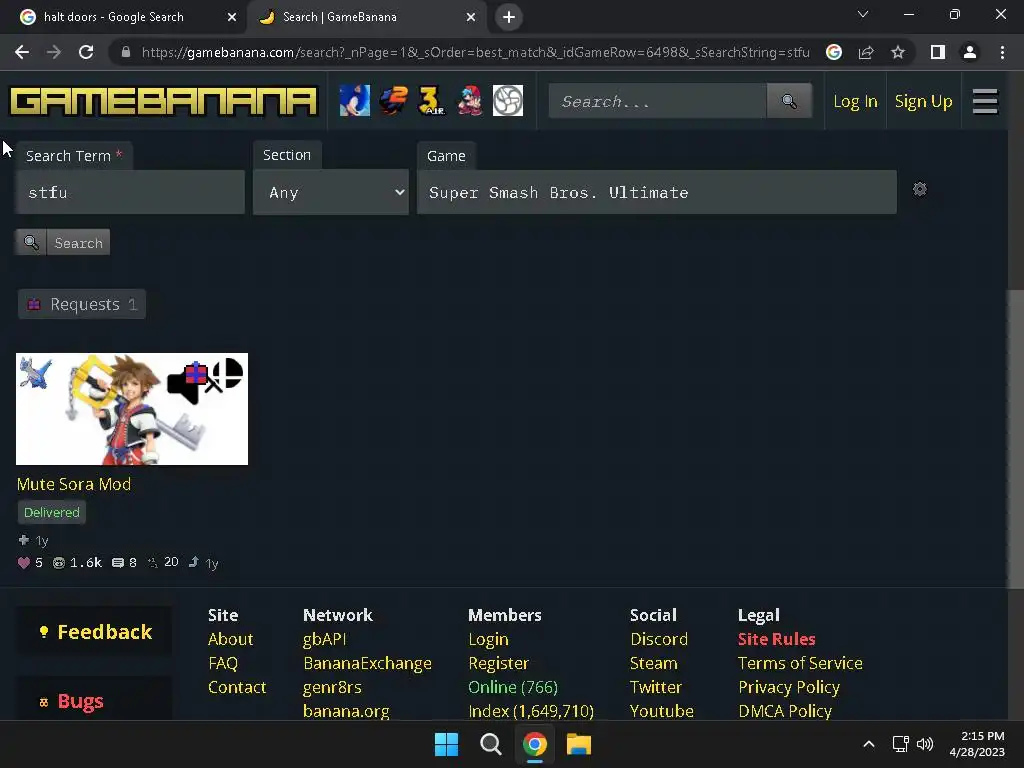Click the Delivered status badge
This screenshot has width=1024, height=768.
point(52,513)
